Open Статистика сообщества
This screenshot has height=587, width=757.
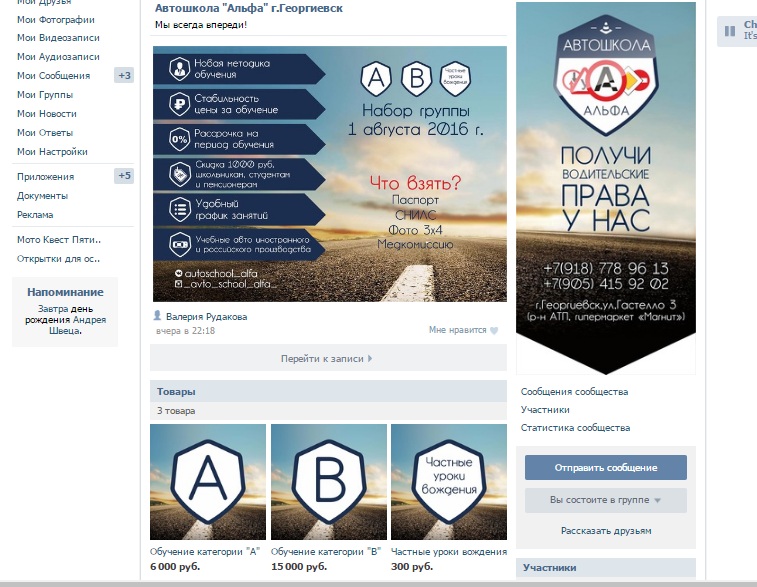[575, 428]
